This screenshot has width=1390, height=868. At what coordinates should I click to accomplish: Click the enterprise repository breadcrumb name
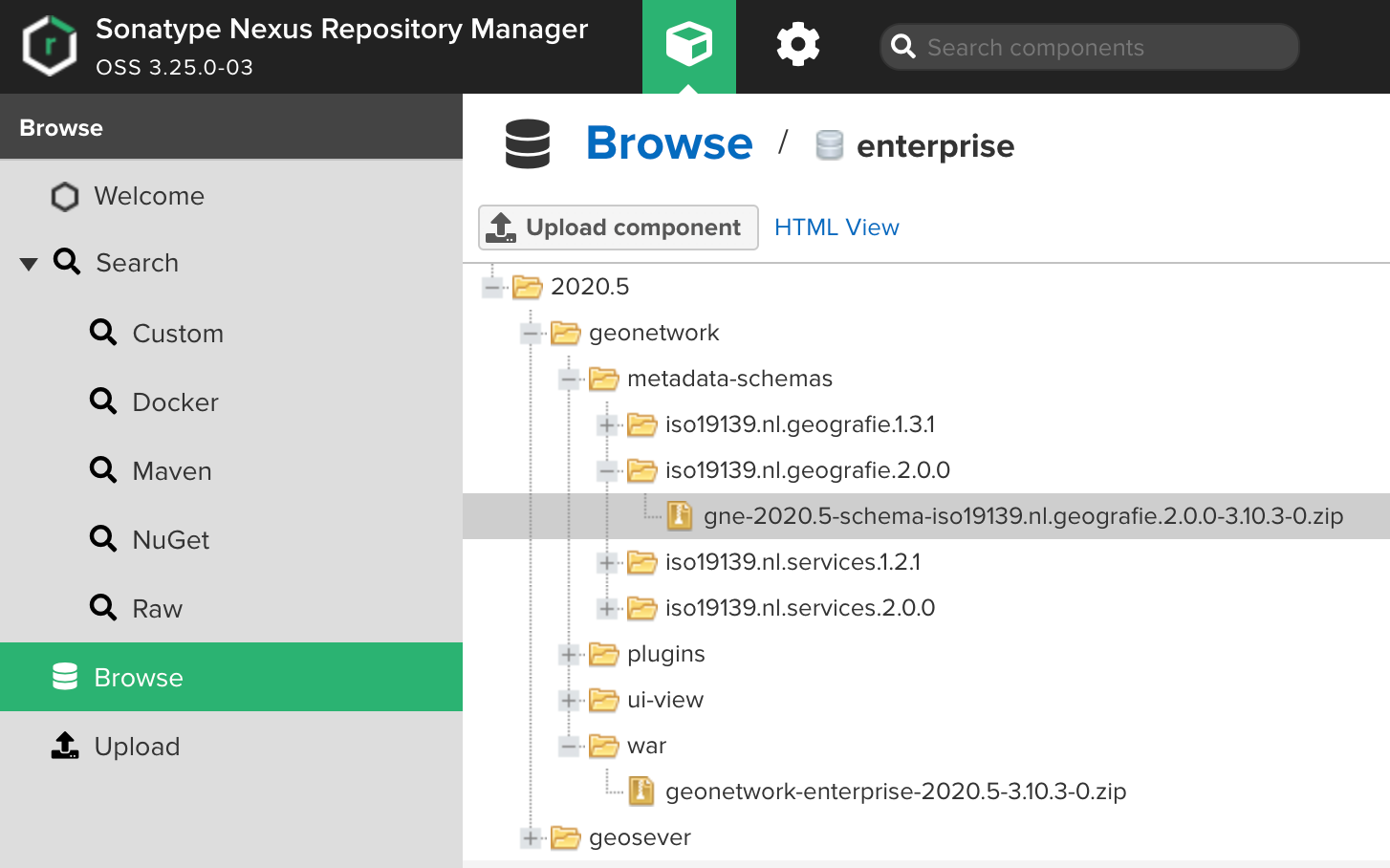[935, 146]
